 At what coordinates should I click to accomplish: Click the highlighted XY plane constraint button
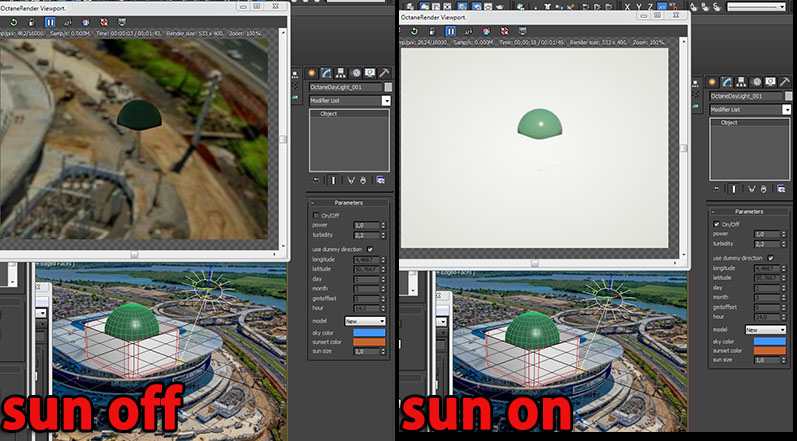coord(662,7)
